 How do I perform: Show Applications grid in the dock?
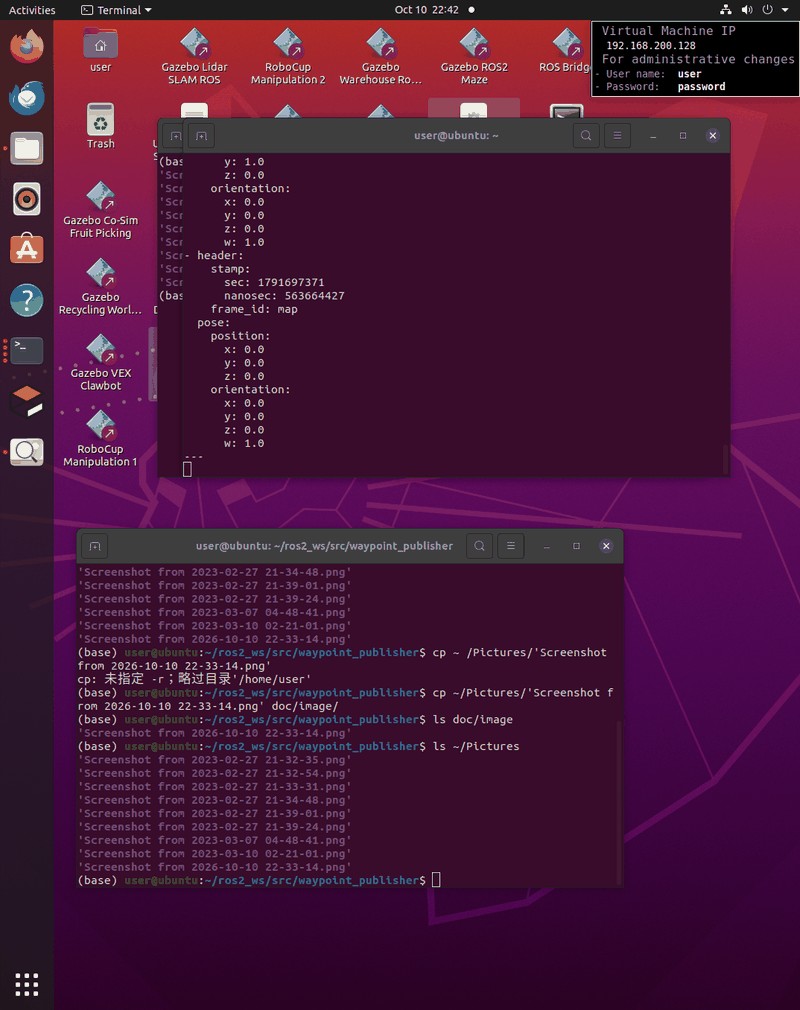(x=26, y=984)
